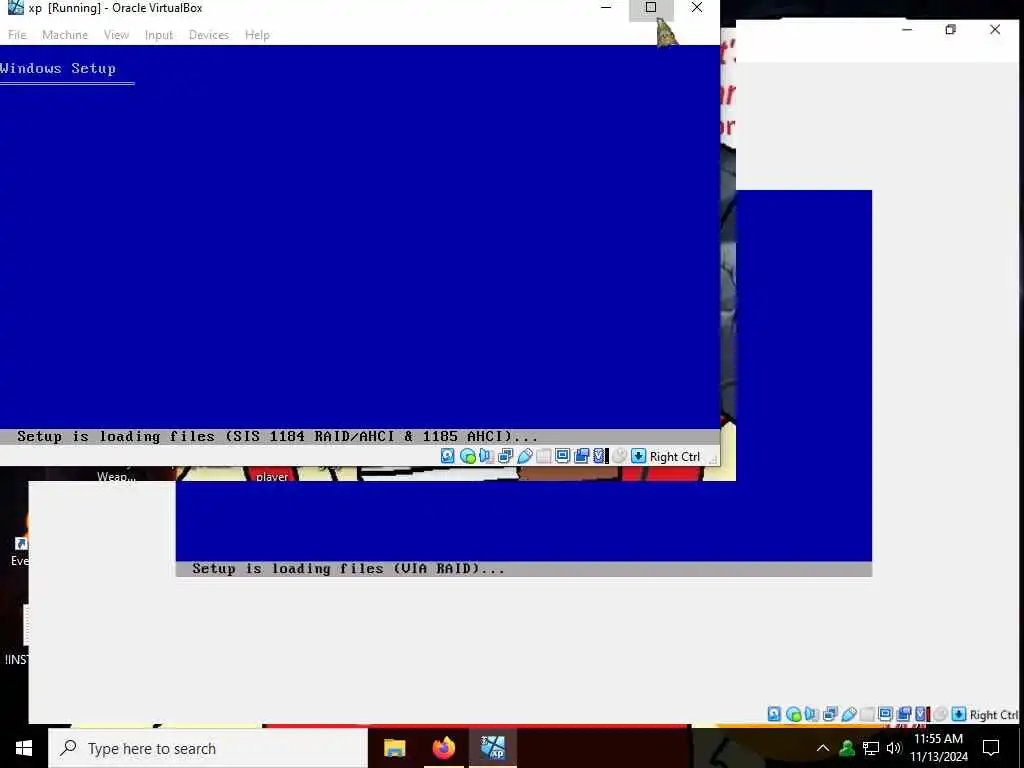Open the View menu
The width and height of the screenshot is (1024, 768).
[x=116, y=35]
